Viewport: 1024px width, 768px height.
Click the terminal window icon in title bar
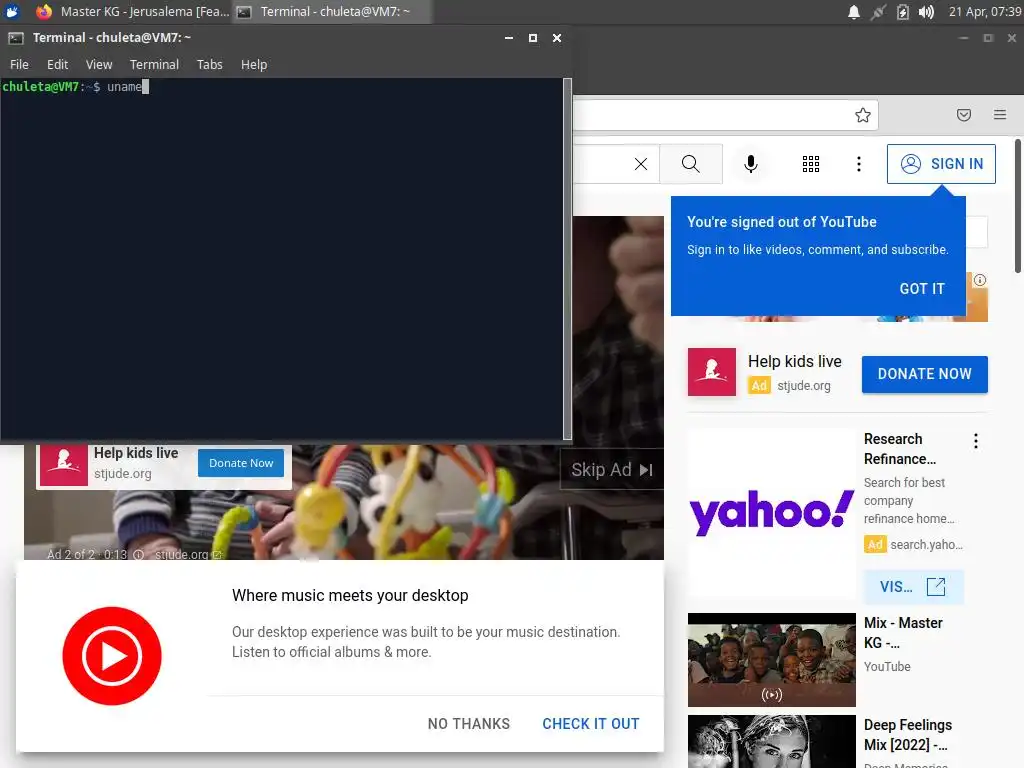tap(16, 38)
